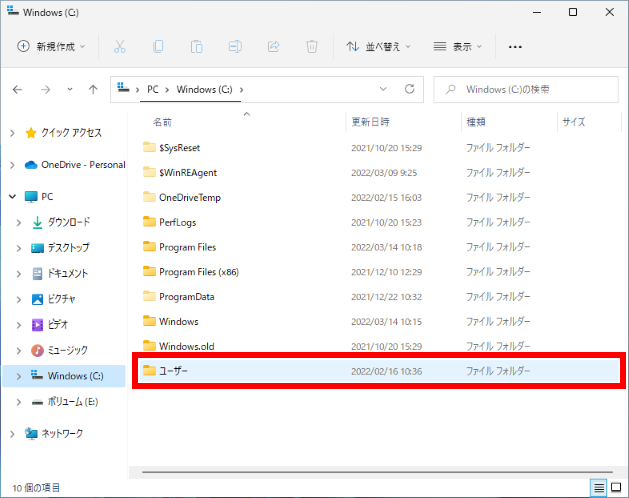The image size is (629, 498).
Task: Click the date 2022/03/14 10:15
Action: pos(387,322)
